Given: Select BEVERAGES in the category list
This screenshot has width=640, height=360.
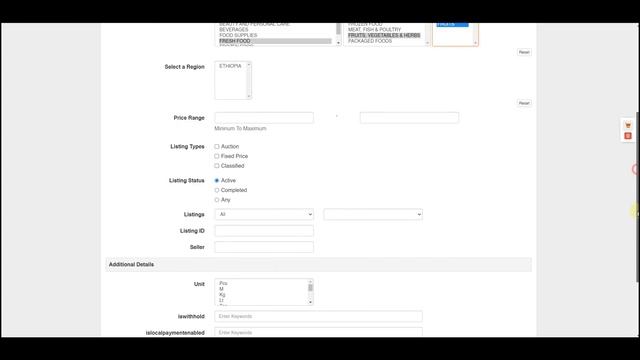Looking at the screenshot, I should (233, 30).
